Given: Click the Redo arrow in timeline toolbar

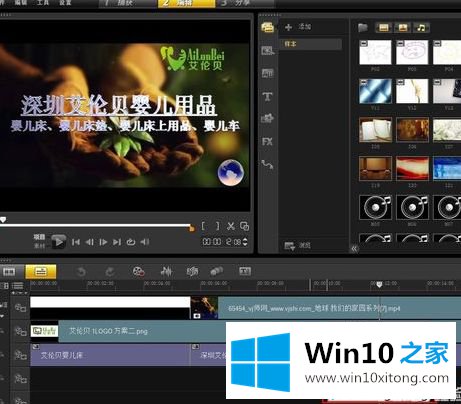Looking at the screenshot, I should (x=110, y=272).
